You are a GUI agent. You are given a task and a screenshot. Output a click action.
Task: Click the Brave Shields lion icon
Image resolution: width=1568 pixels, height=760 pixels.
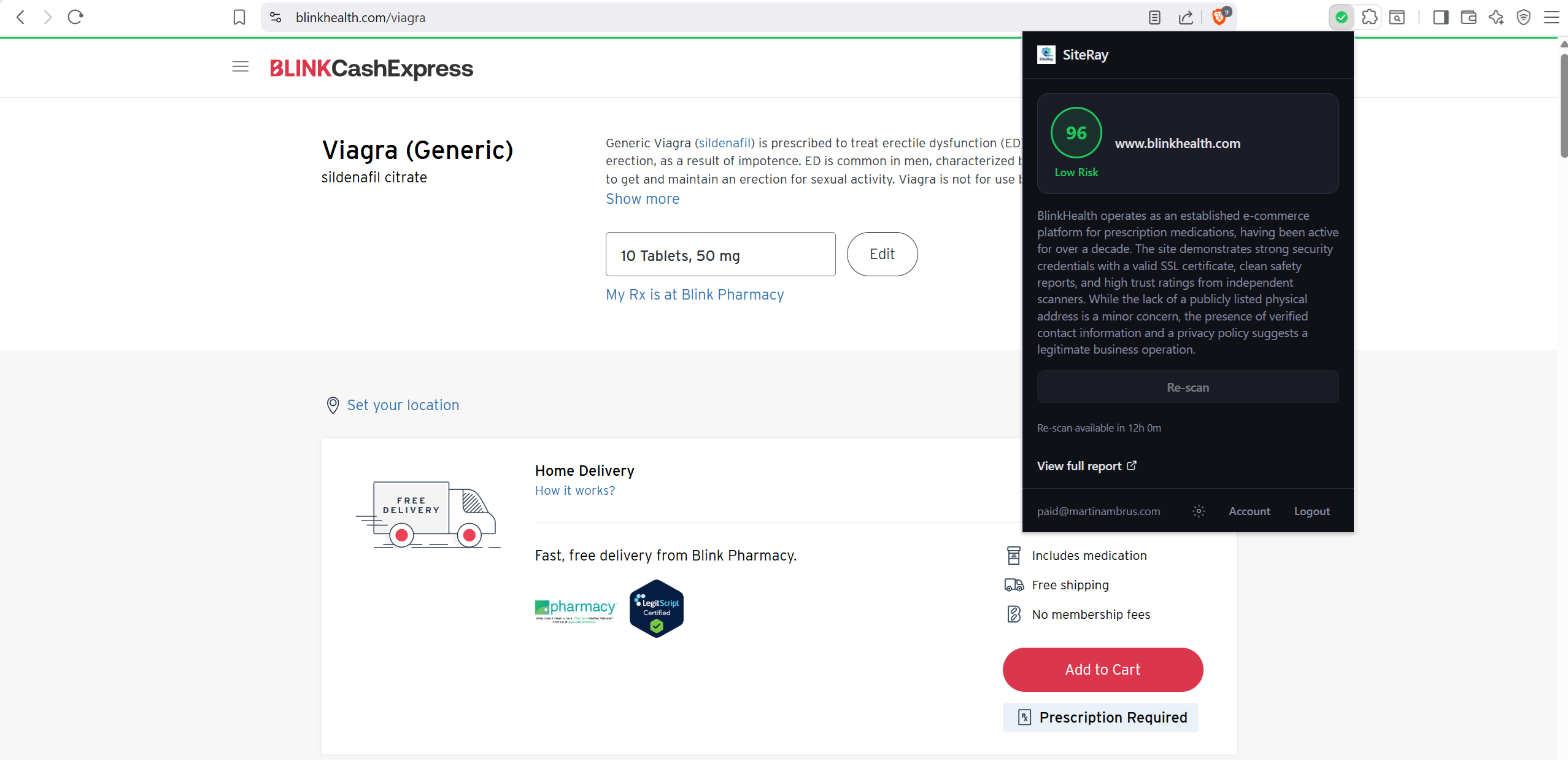tap(1219, 17)
